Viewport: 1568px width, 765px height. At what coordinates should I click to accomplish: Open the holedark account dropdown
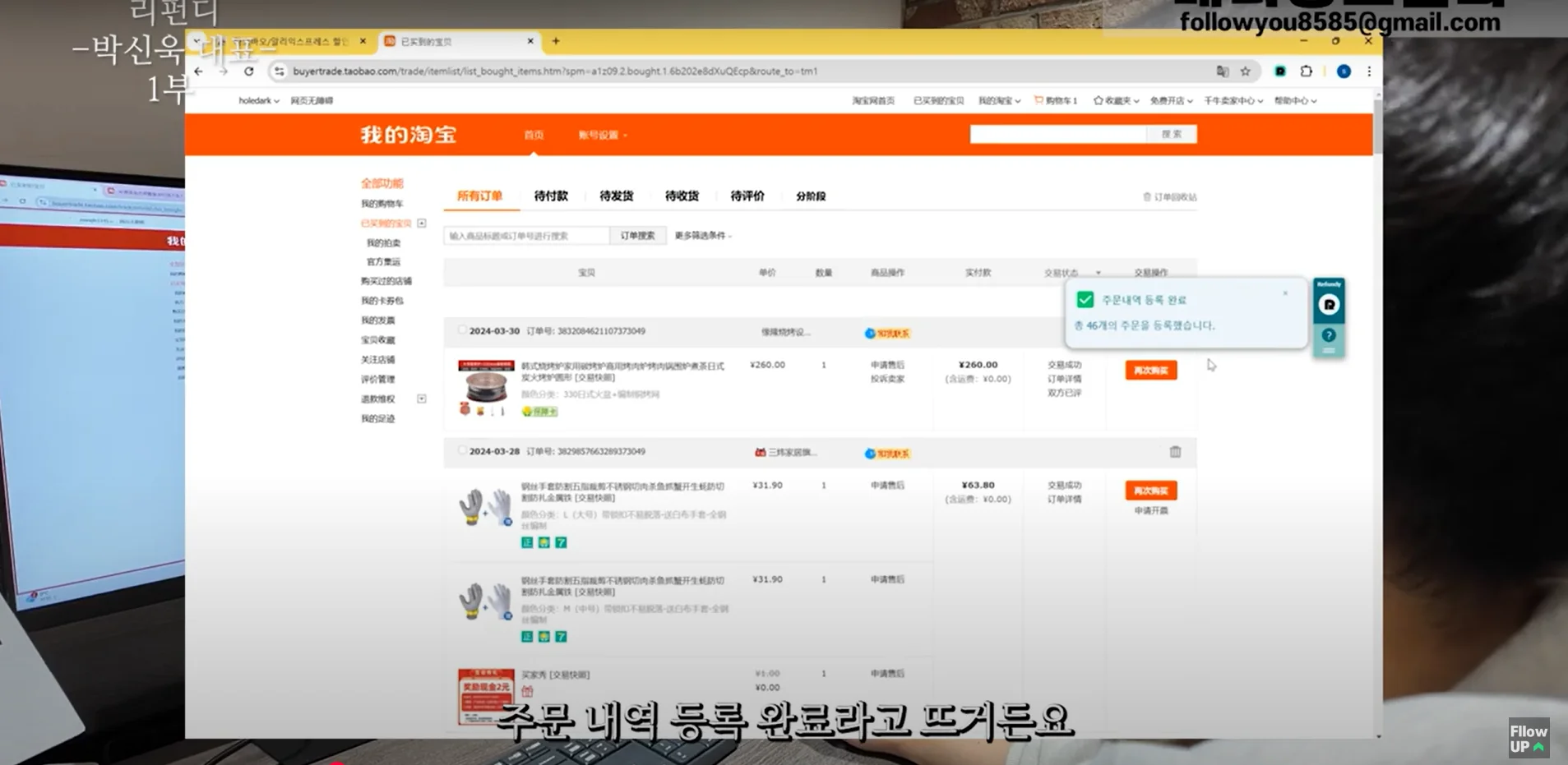point(258,101)
